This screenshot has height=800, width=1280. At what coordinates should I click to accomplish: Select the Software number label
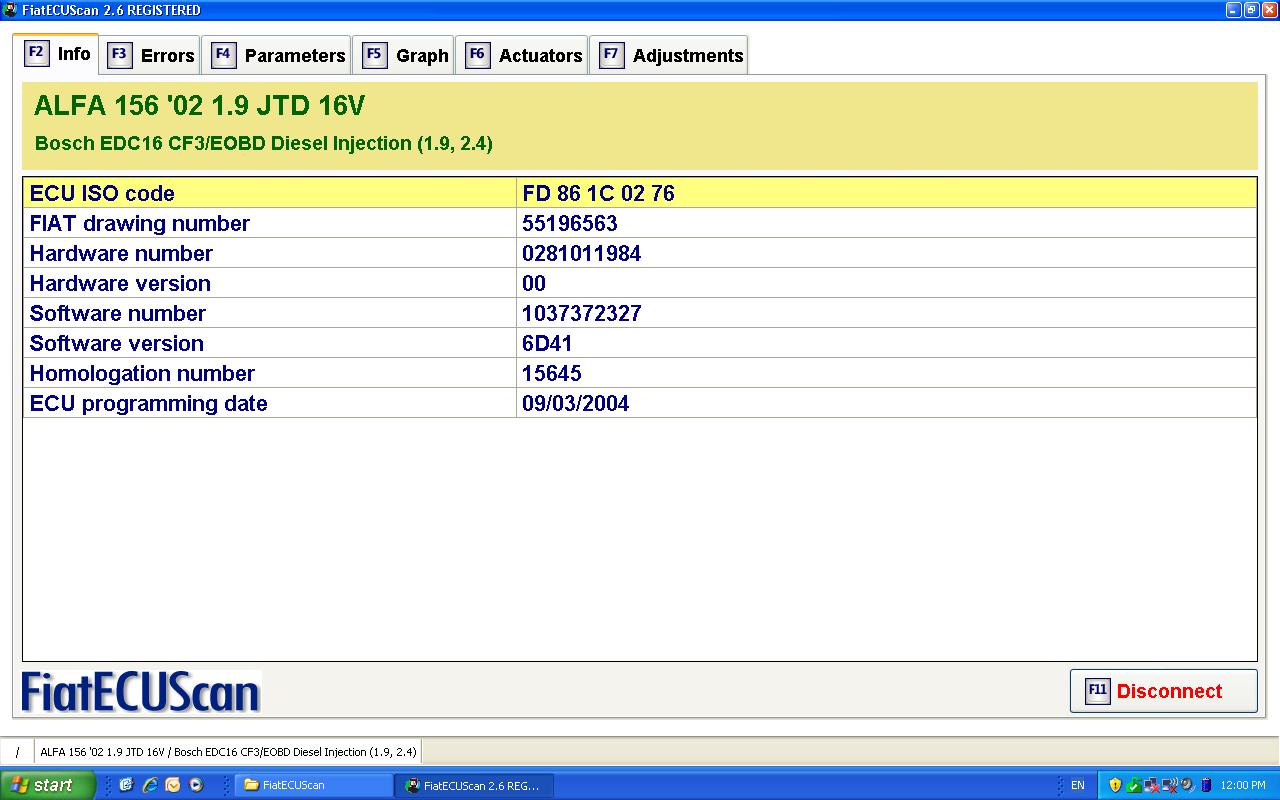tap(118, 313)
